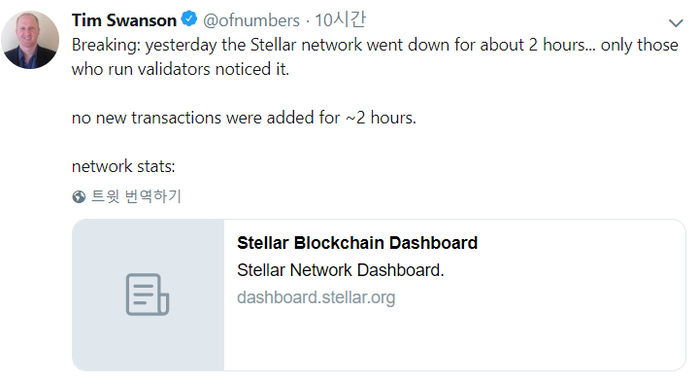Click the grey card thumbnail background above the document icon
The image size is (700, 382).
pos(148,245)
